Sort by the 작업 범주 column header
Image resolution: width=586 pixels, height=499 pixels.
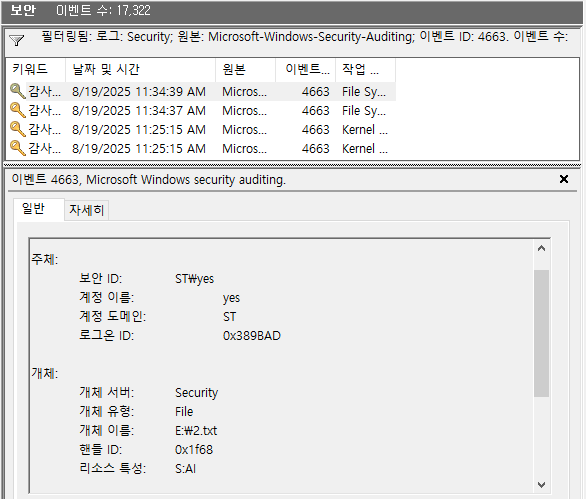coord(366,70)
